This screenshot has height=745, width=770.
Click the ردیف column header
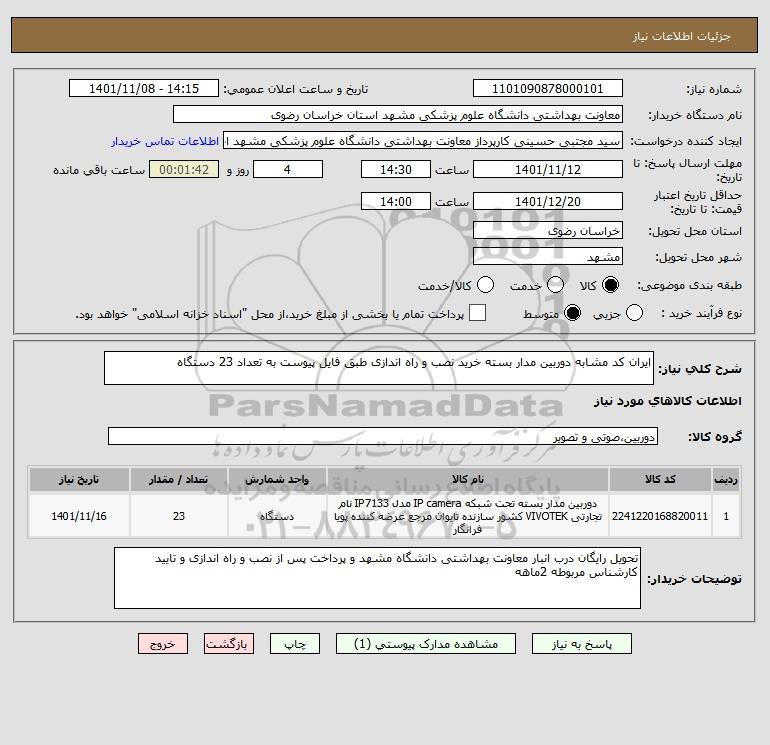tap(726, 479)
